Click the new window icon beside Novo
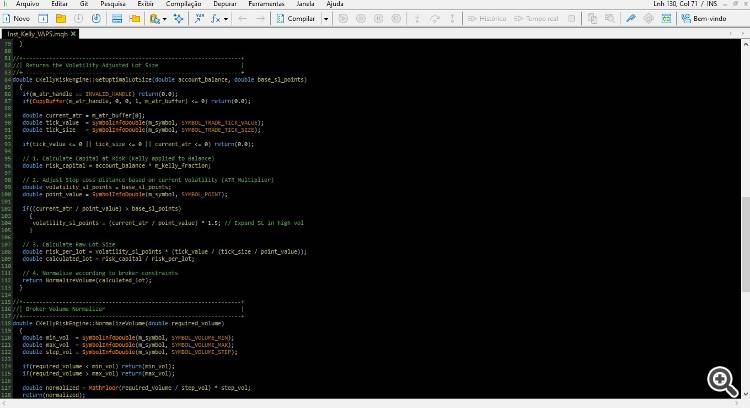This screenshot has height=408, width=750. pos(43,19)
